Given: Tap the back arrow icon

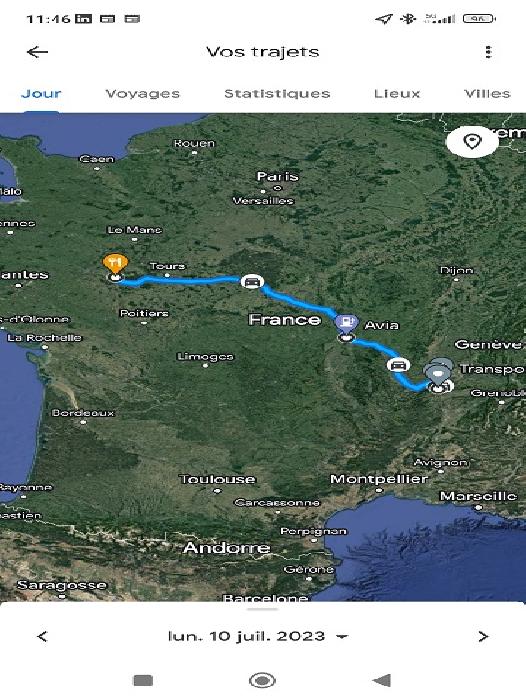Looking at the screenshot, I should point(37,52).
